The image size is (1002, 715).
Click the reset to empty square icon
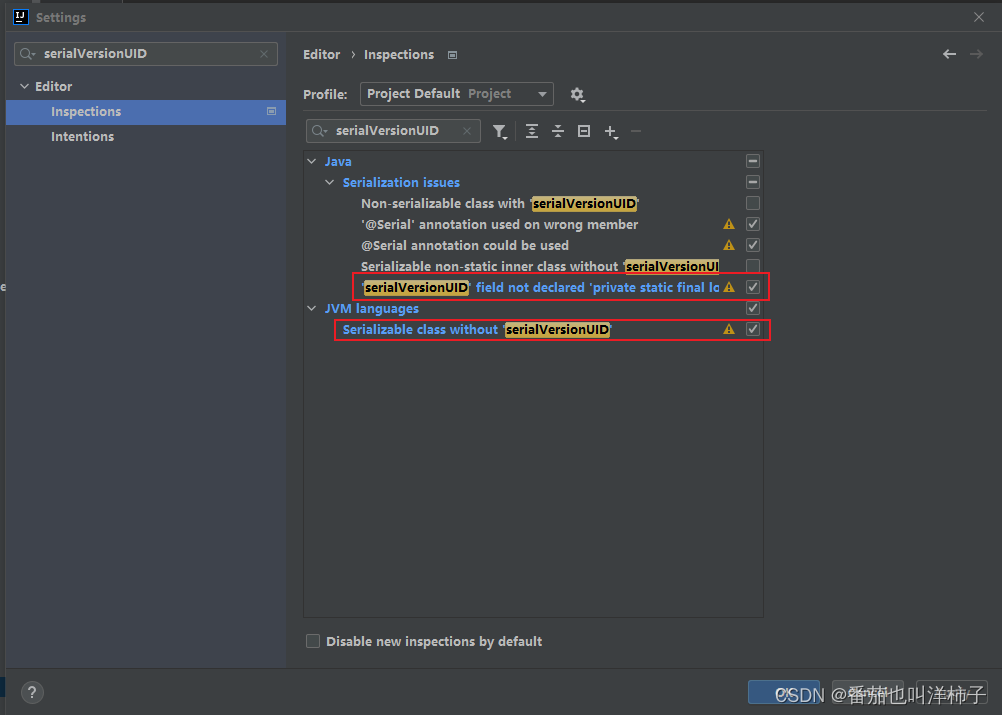click(584, 131)
